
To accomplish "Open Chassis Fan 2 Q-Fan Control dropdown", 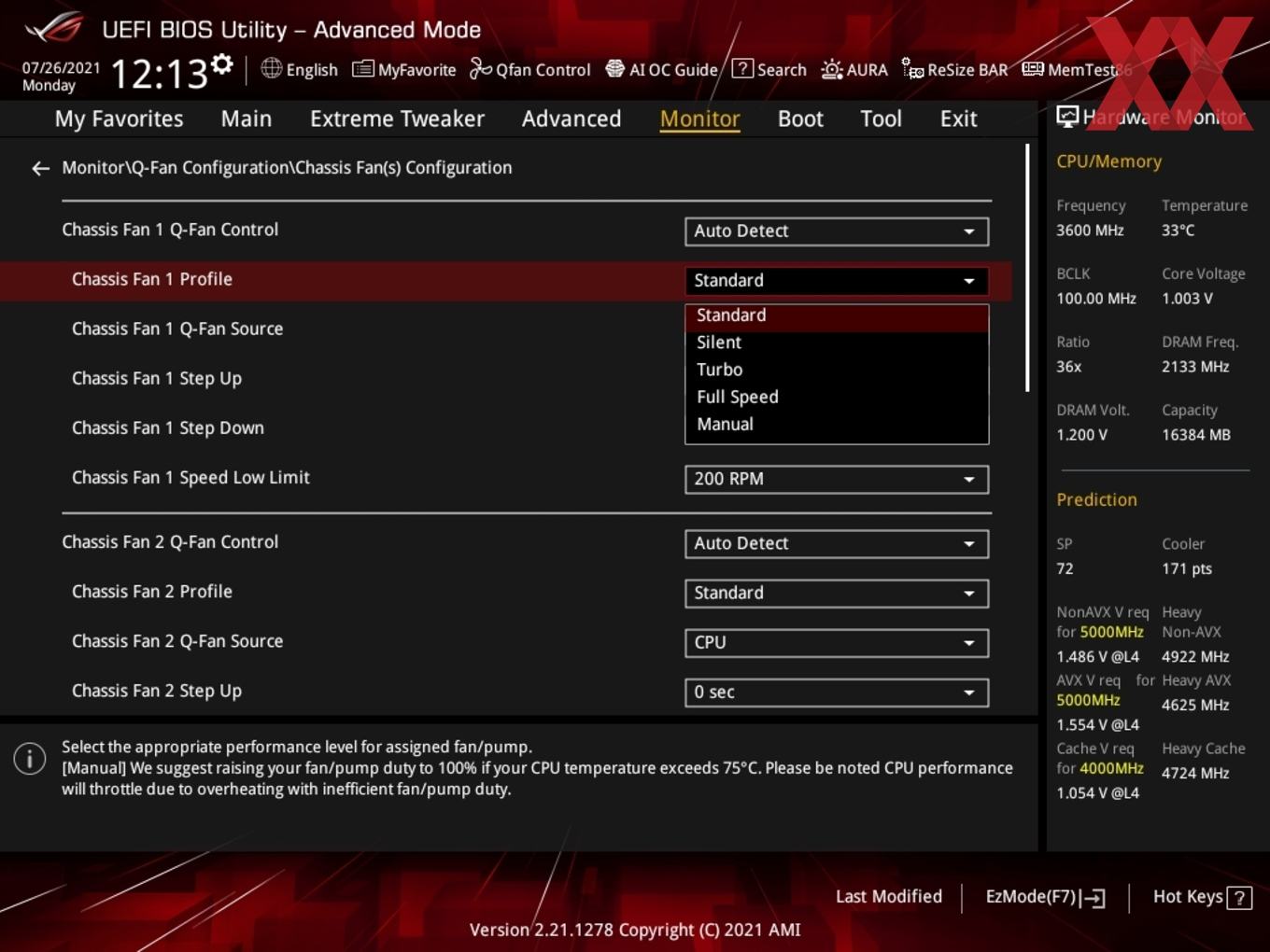I will (x=837, y=543).
